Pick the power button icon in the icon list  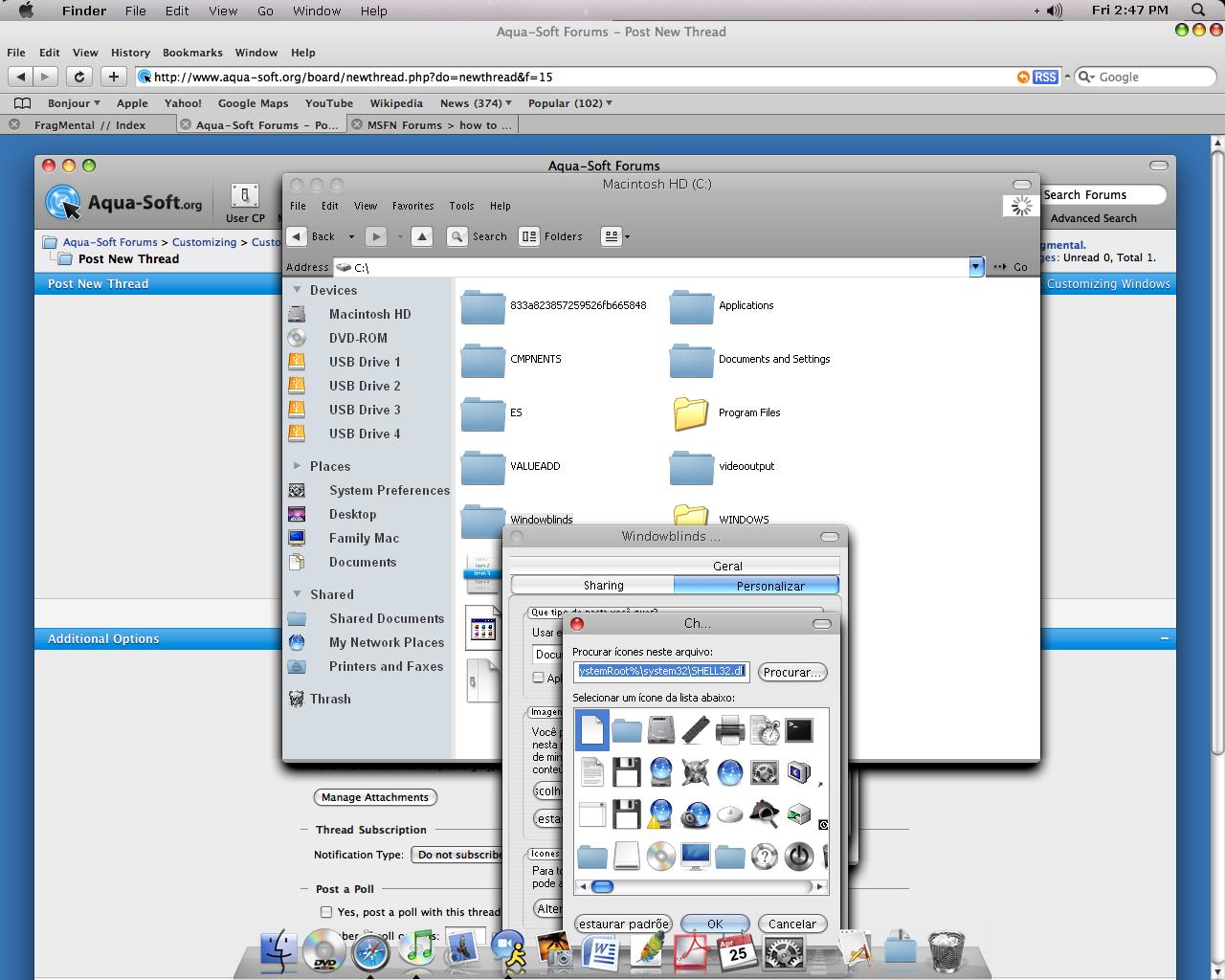(799, 855)
